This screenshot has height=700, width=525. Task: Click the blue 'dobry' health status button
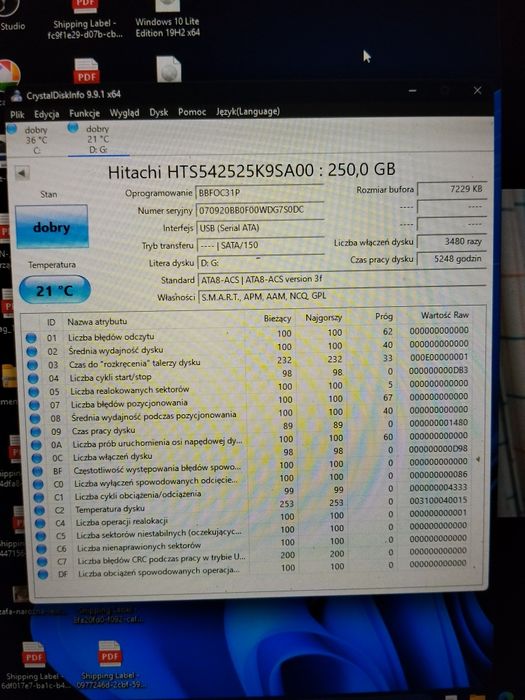(x=52, y=226)
